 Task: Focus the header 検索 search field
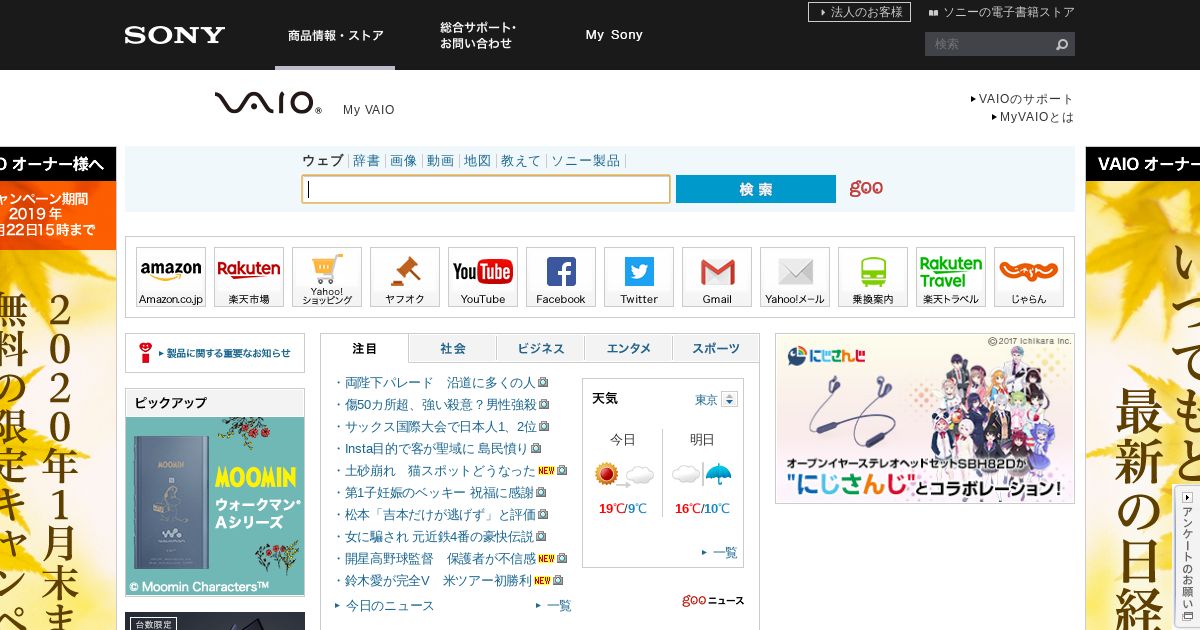click(x=989, y=44)
